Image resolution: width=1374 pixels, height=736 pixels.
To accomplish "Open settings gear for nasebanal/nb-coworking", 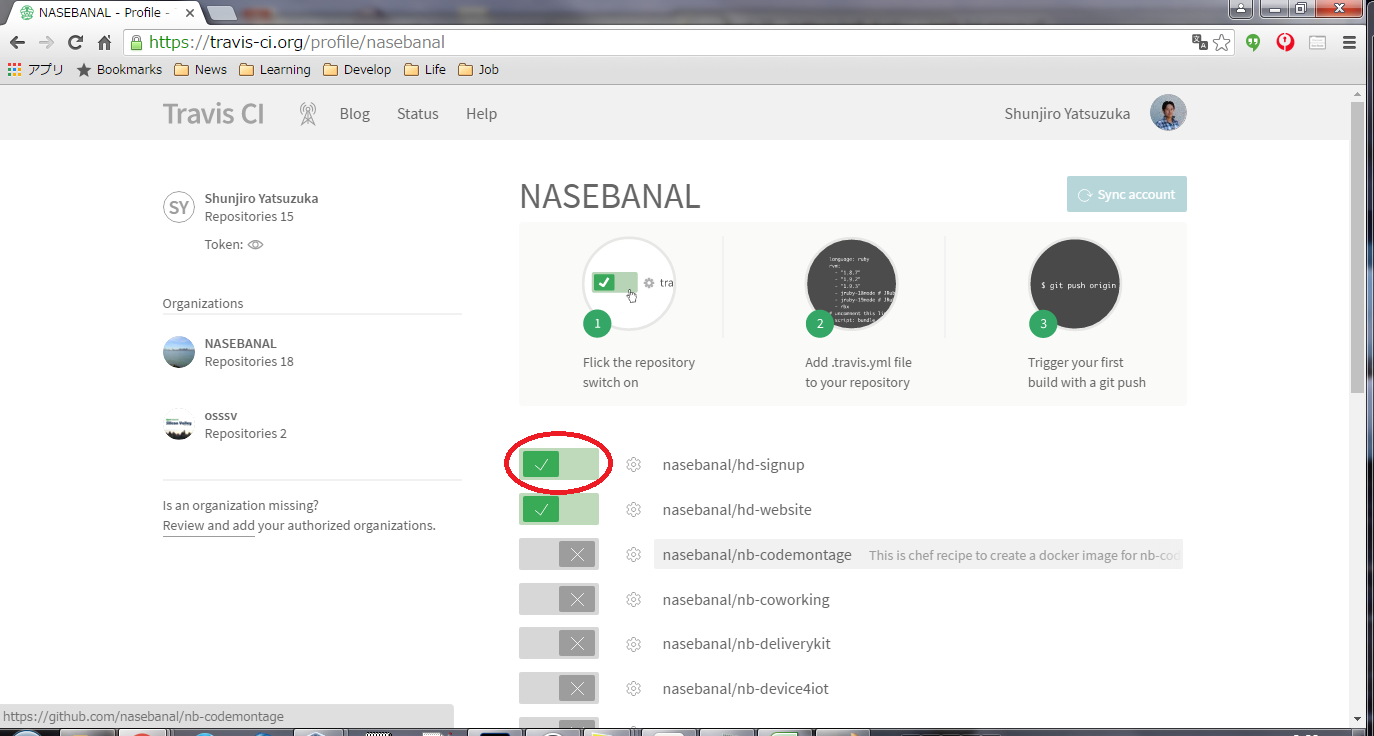I will point(633,599).
